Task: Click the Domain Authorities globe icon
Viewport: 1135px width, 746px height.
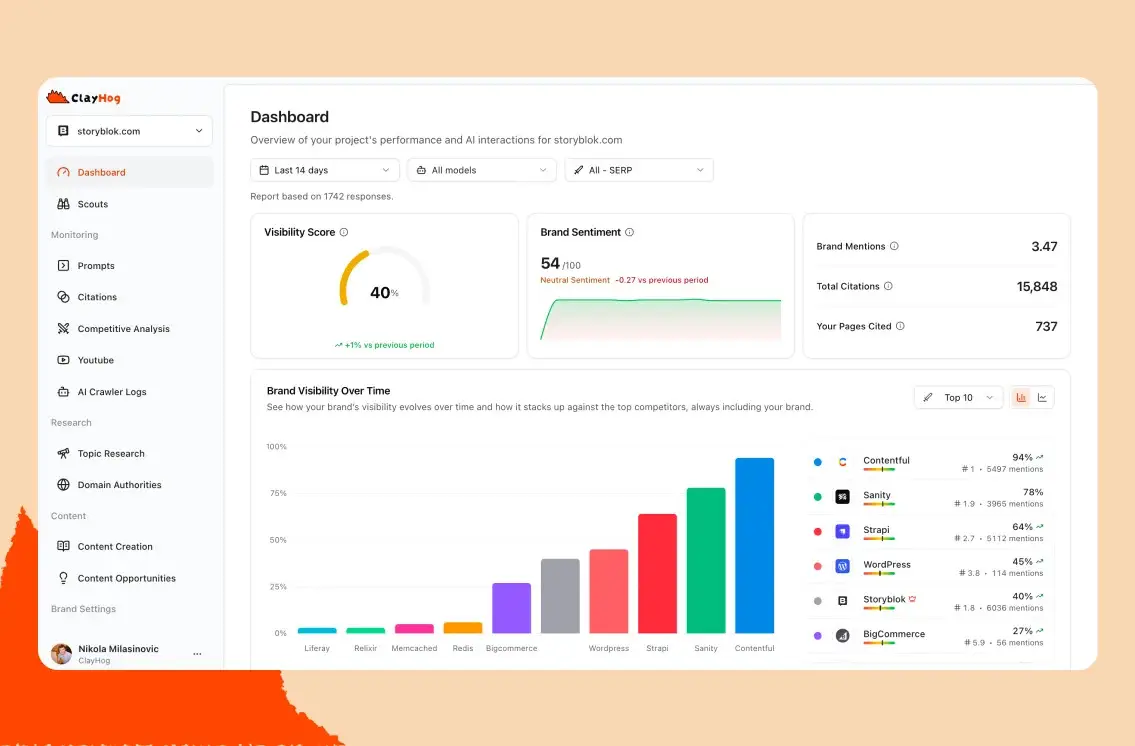Action: point(63,485)
